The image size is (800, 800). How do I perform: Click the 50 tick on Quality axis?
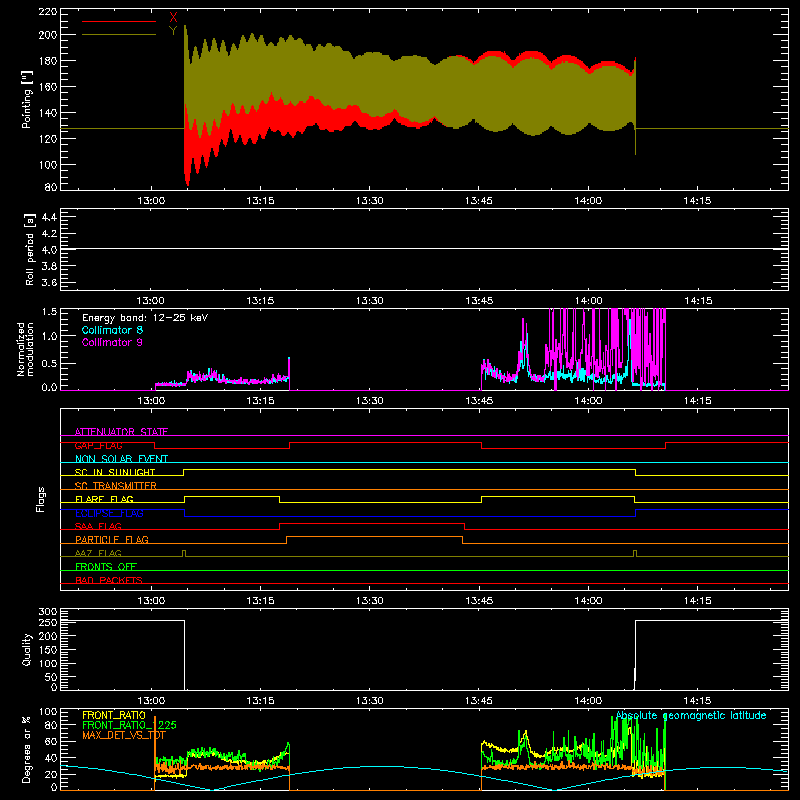(x=51, y=677)
